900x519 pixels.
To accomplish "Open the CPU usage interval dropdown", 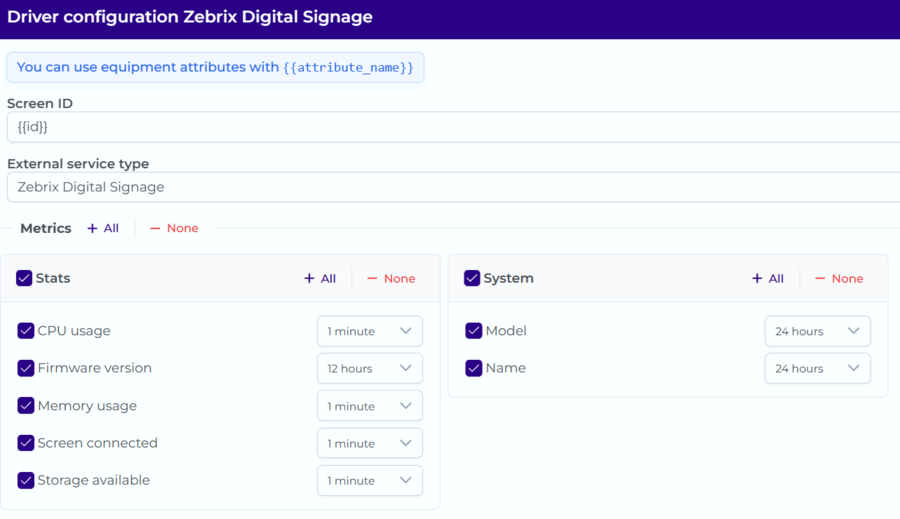I will point(370,331).
